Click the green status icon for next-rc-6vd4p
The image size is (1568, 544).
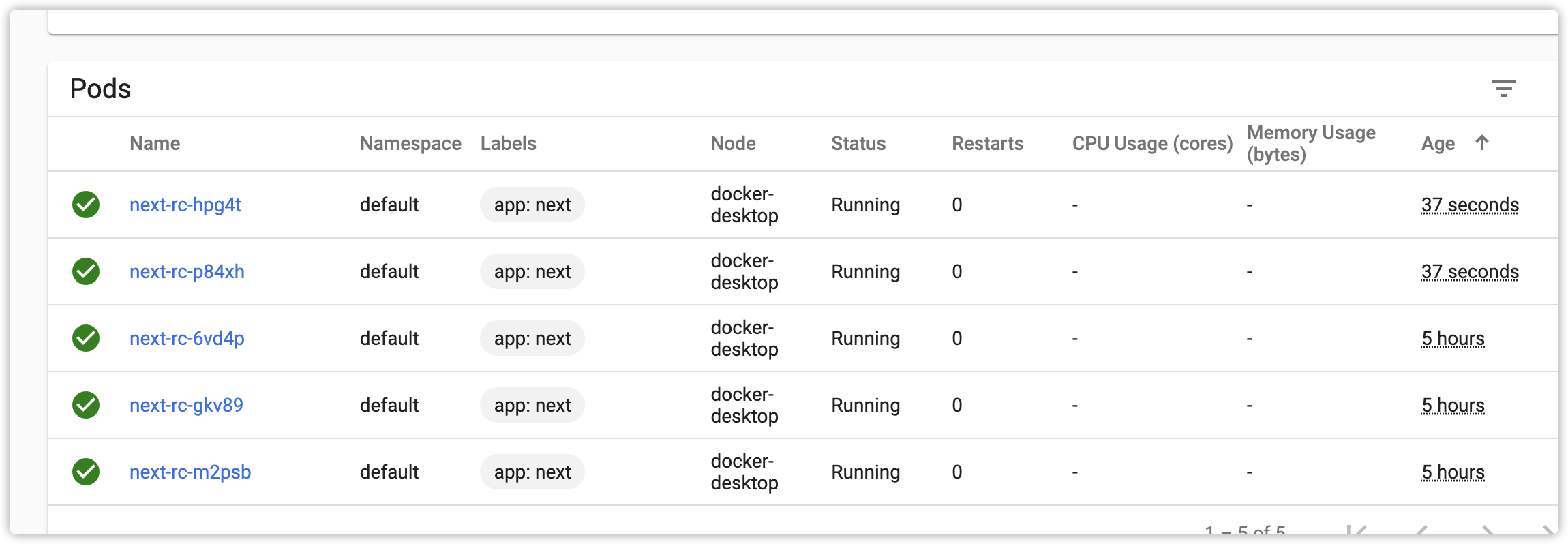pos(86,338)
